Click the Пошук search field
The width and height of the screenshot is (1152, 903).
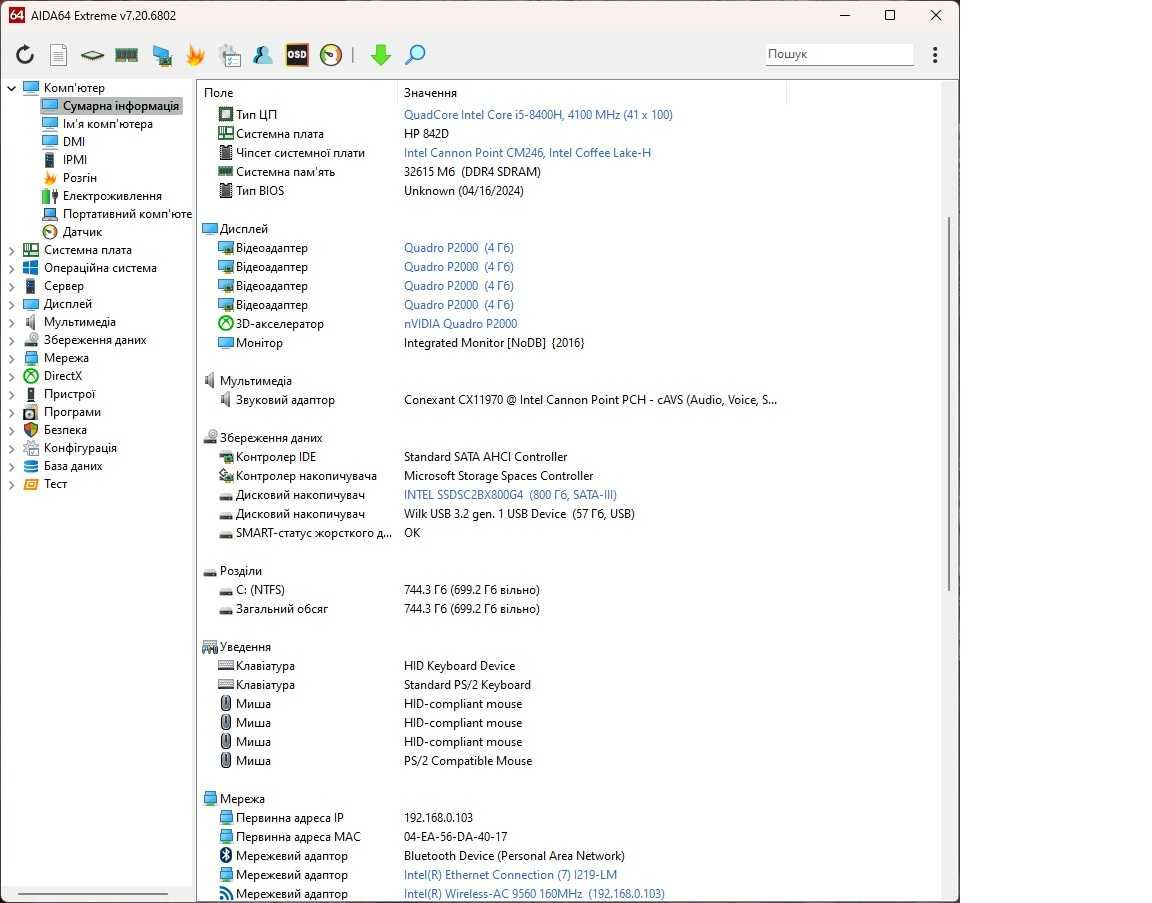point(839,54)
